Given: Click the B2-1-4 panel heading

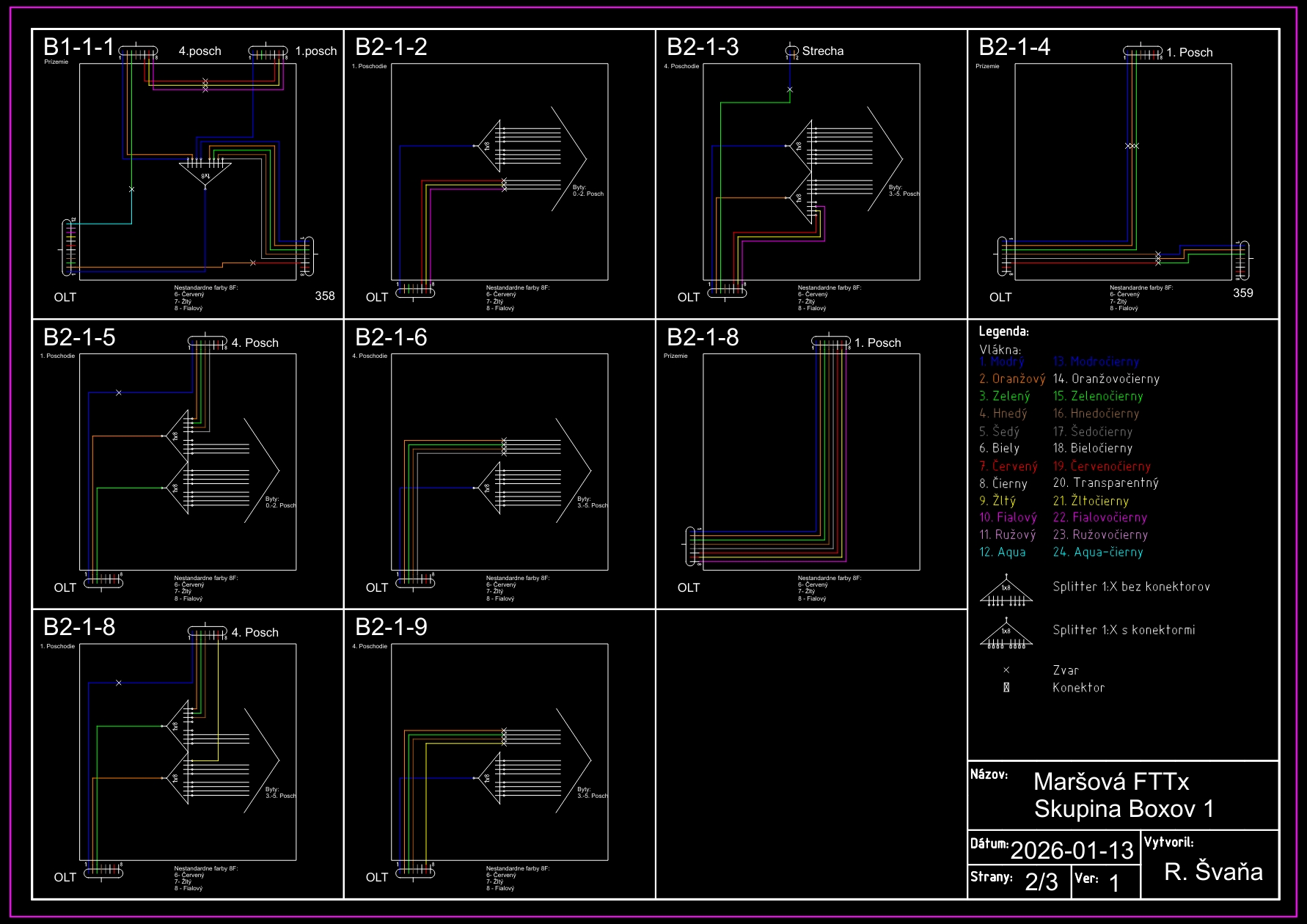Looking at the screenshot, I should (x=1014, y=47).
